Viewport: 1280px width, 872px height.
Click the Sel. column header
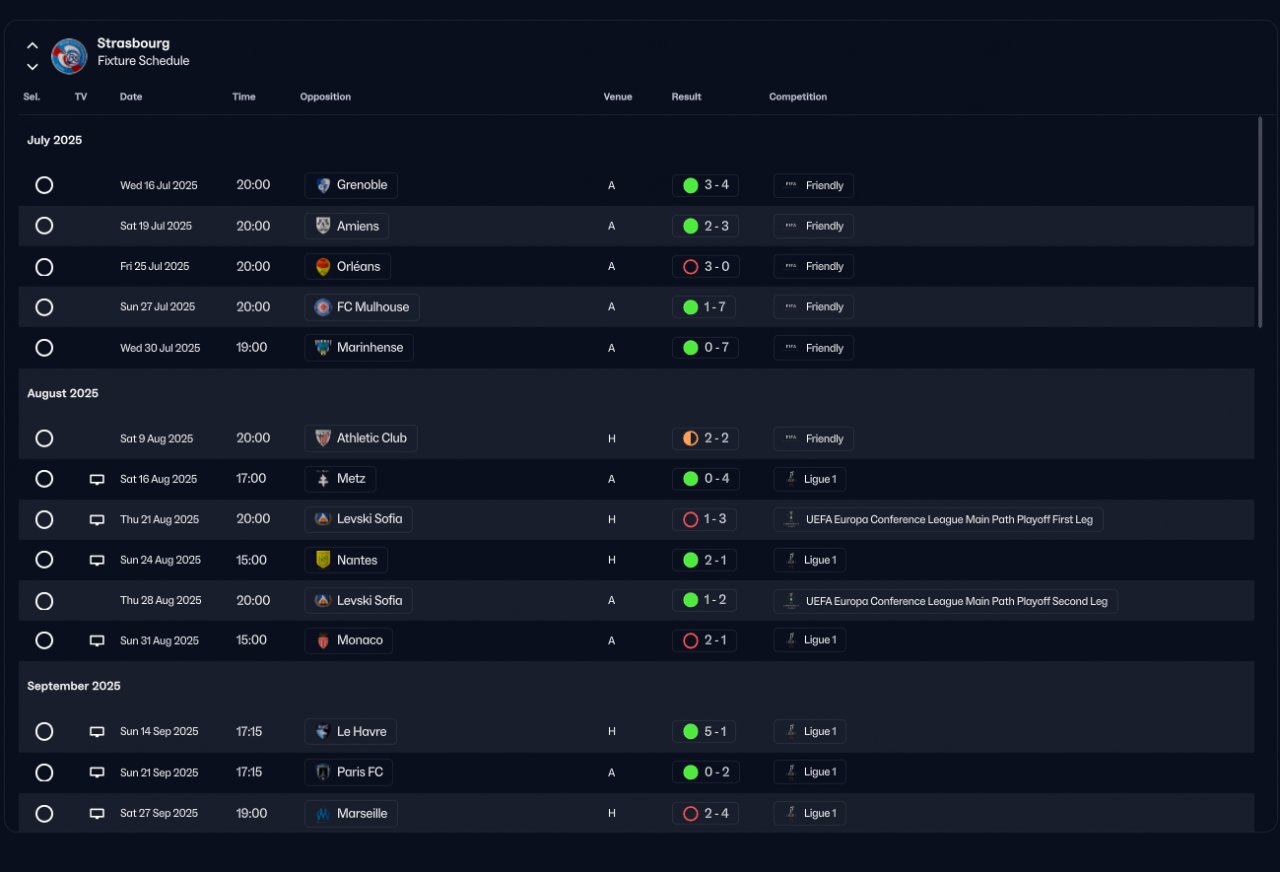[x=31, y=97]
